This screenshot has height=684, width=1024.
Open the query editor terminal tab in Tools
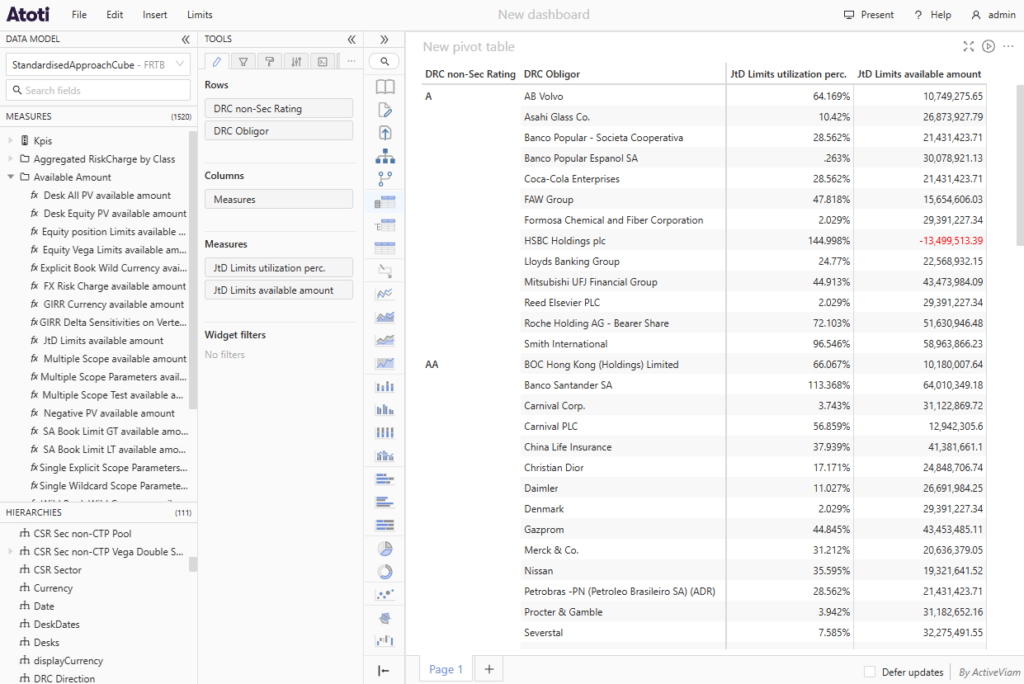click(x=323, y=61)
